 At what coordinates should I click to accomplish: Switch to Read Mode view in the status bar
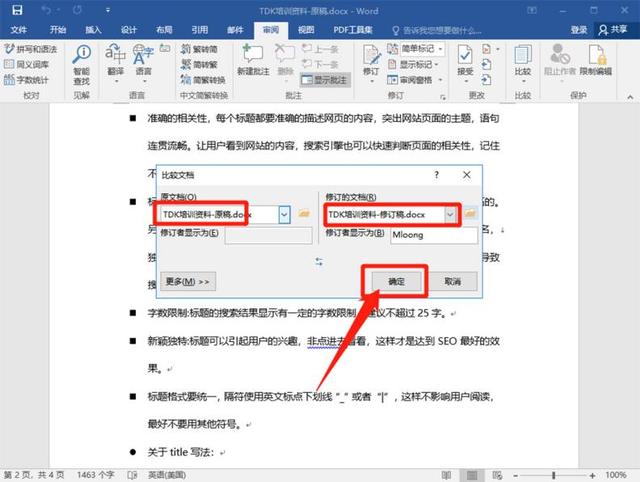(x=446, y=475)
